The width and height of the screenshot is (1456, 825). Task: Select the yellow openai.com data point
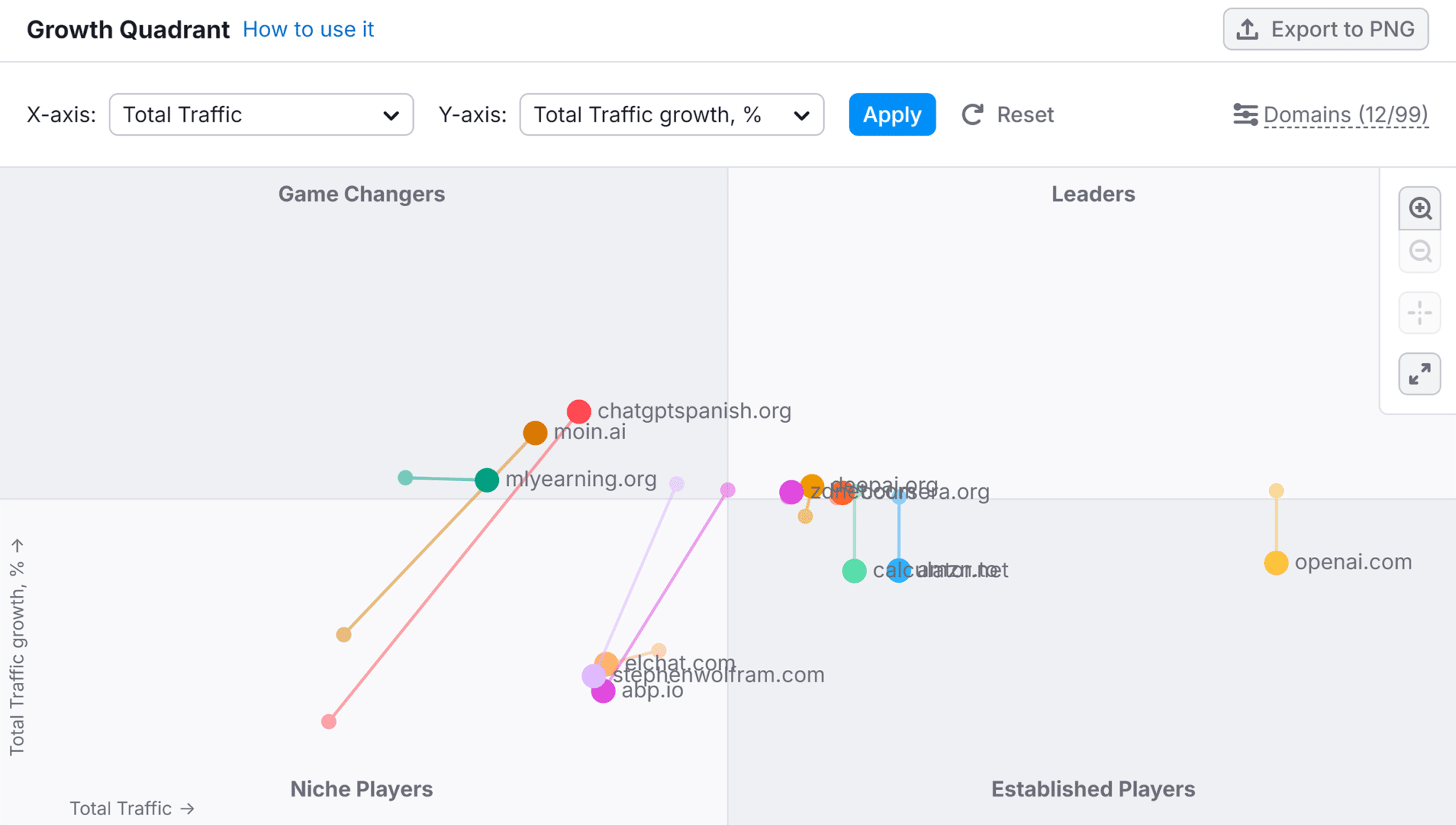[x=1276, y=563]
